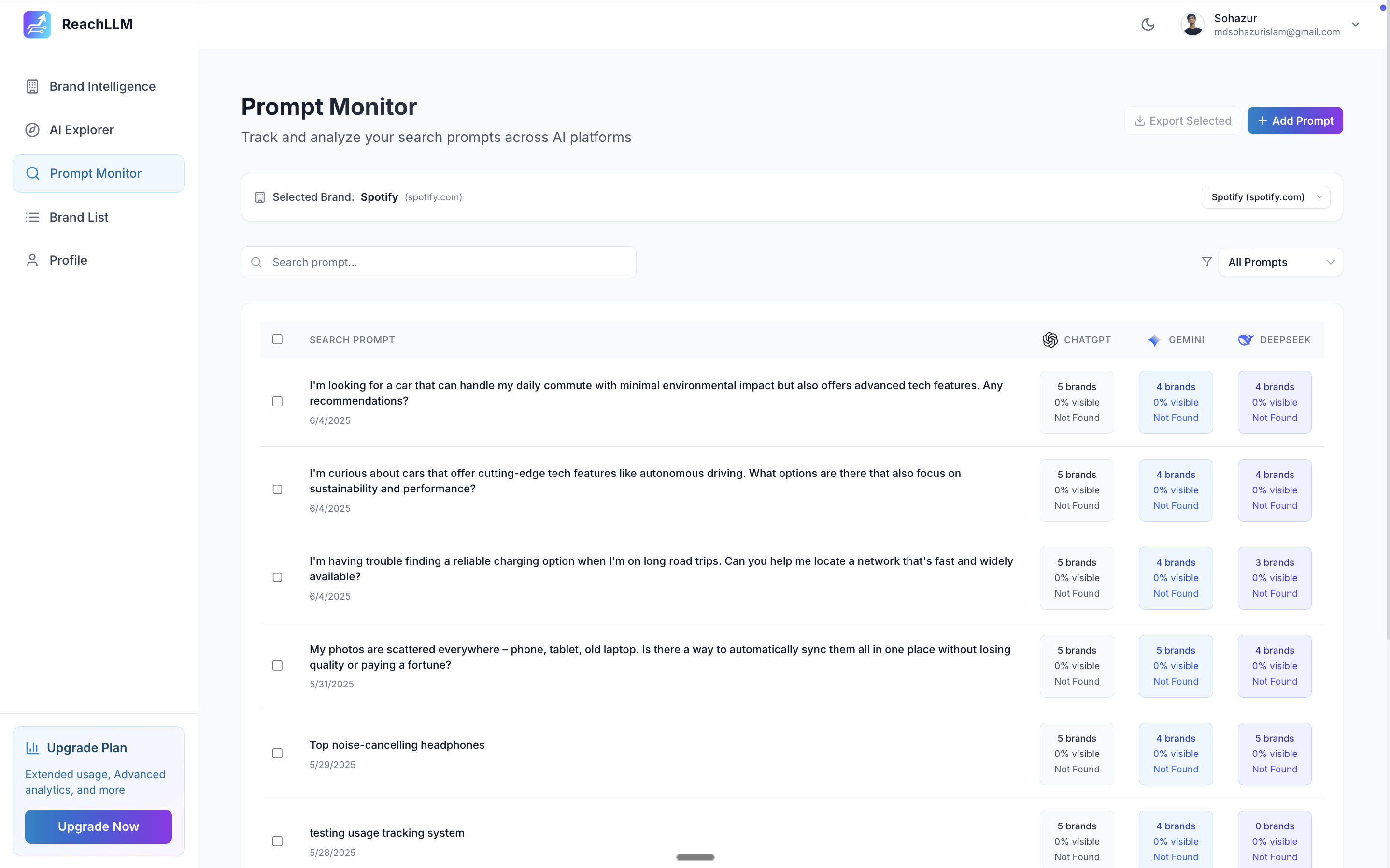Click the filter funnel icon
1390x868 pixels.
pyautogui.click(x=1206, y=262)
